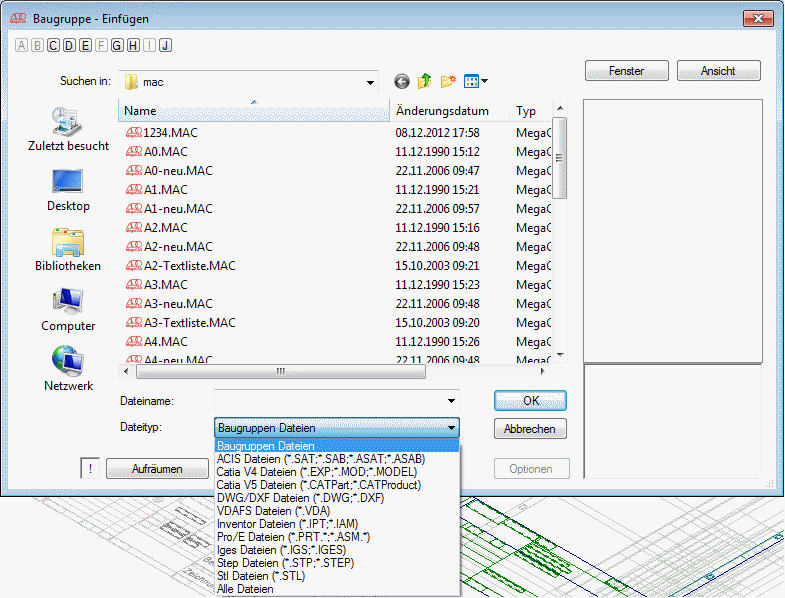Screen dimensions: 785x598
Task: Choose Stl Dateien file type
Action: (x=337, y=576)
